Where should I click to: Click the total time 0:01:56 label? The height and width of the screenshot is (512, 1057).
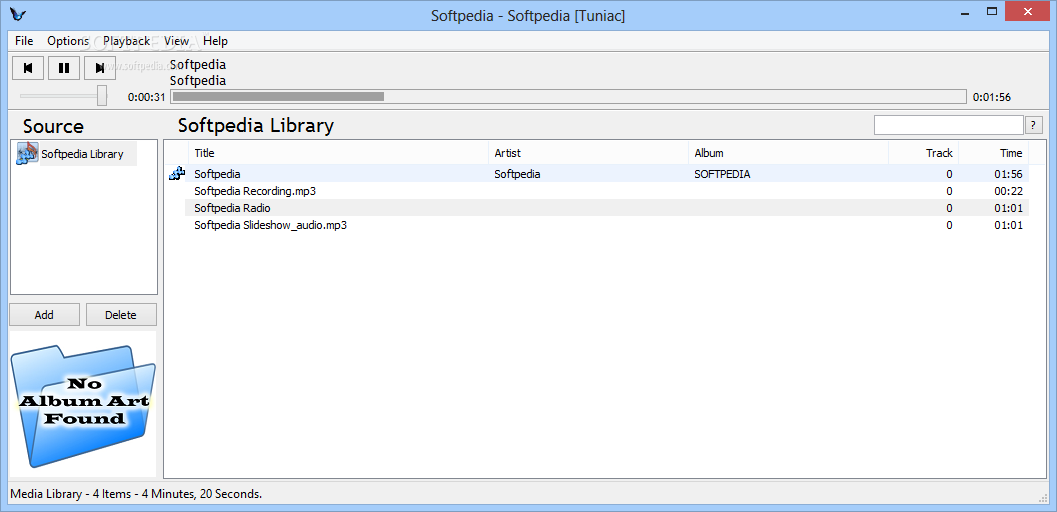(992, 97)
